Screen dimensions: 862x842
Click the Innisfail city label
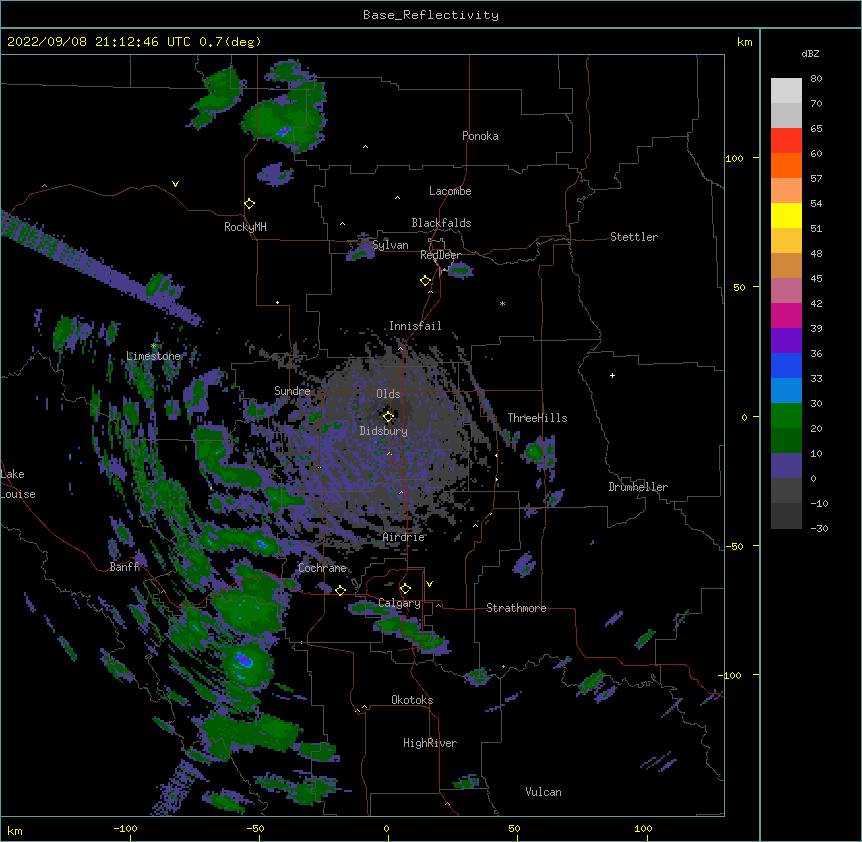click(x=415, y=326)
